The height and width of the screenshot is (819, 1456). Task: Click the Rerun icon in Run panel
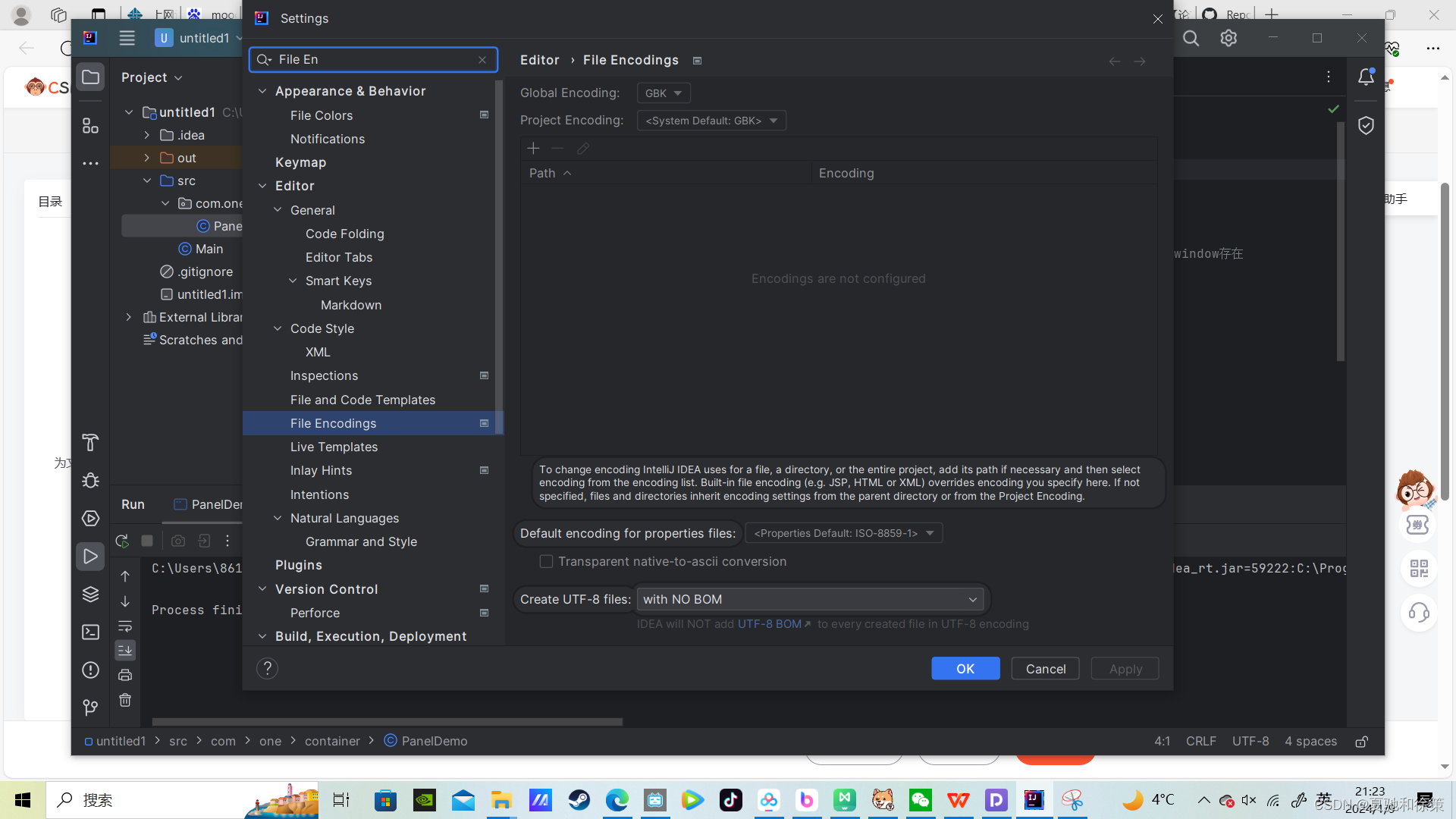(121, 541)
